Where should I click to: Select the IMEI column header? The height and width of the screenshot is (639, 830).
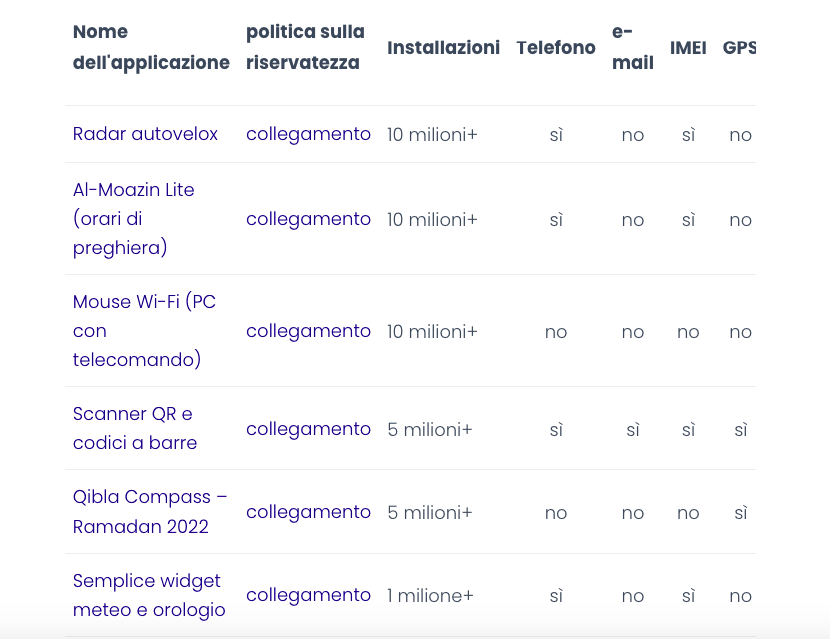(688, 47)
